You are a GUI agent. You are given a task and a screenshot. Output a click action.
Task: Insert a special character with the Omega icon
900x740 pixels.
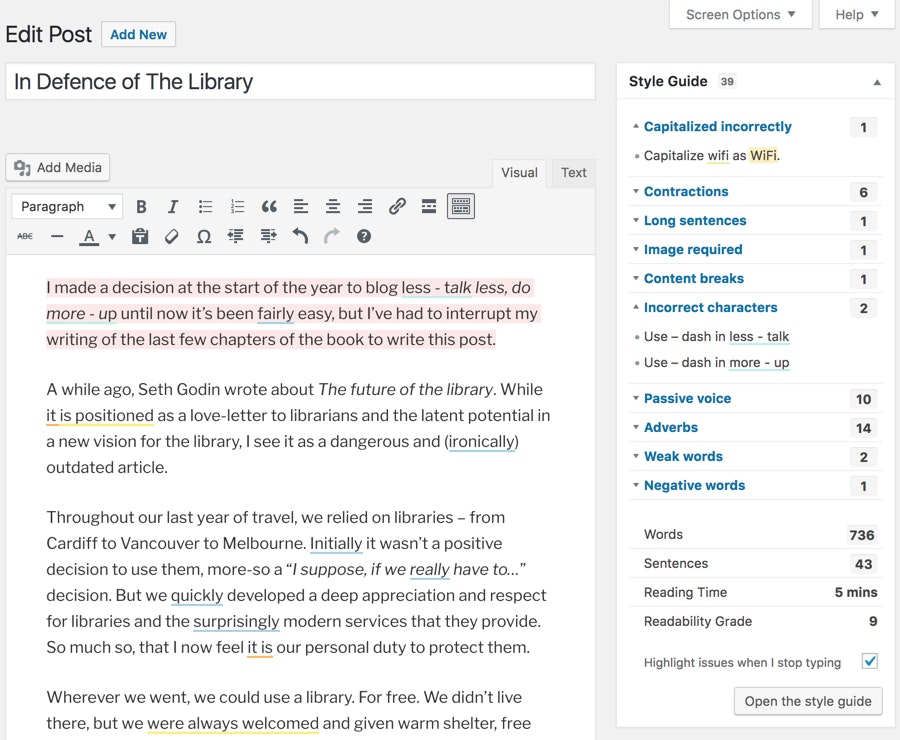(x=204, y=236)
